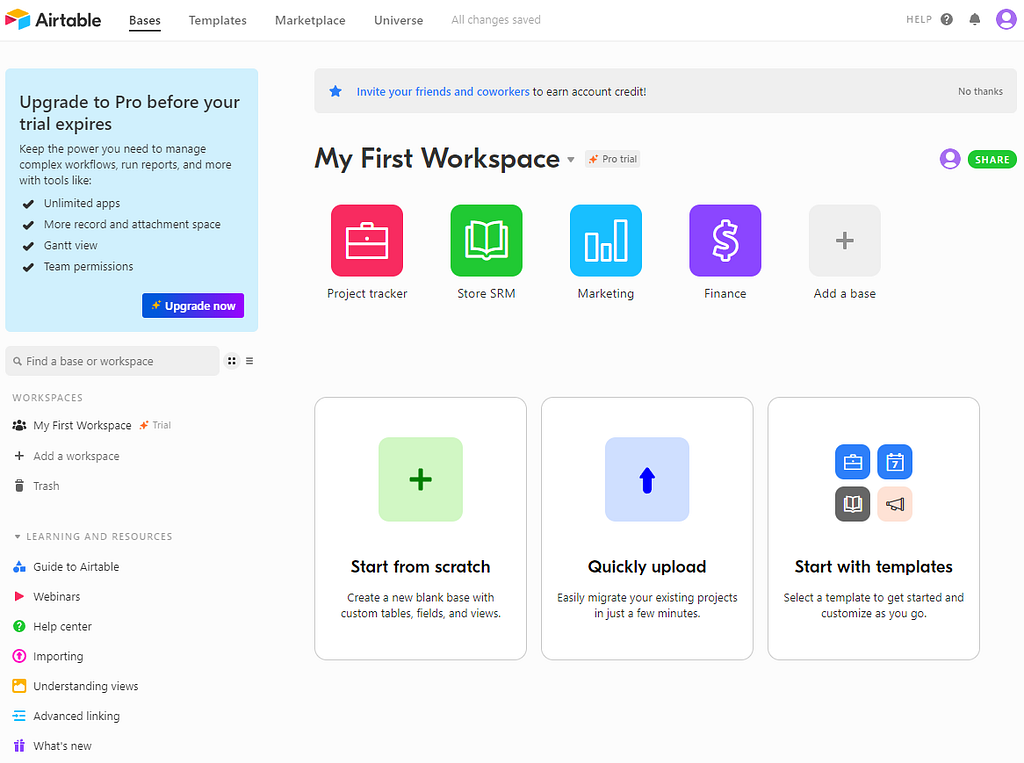Click the Importing upload icon
The height and width of the screenshot is (763, 1024).
(x=20, y=656)
